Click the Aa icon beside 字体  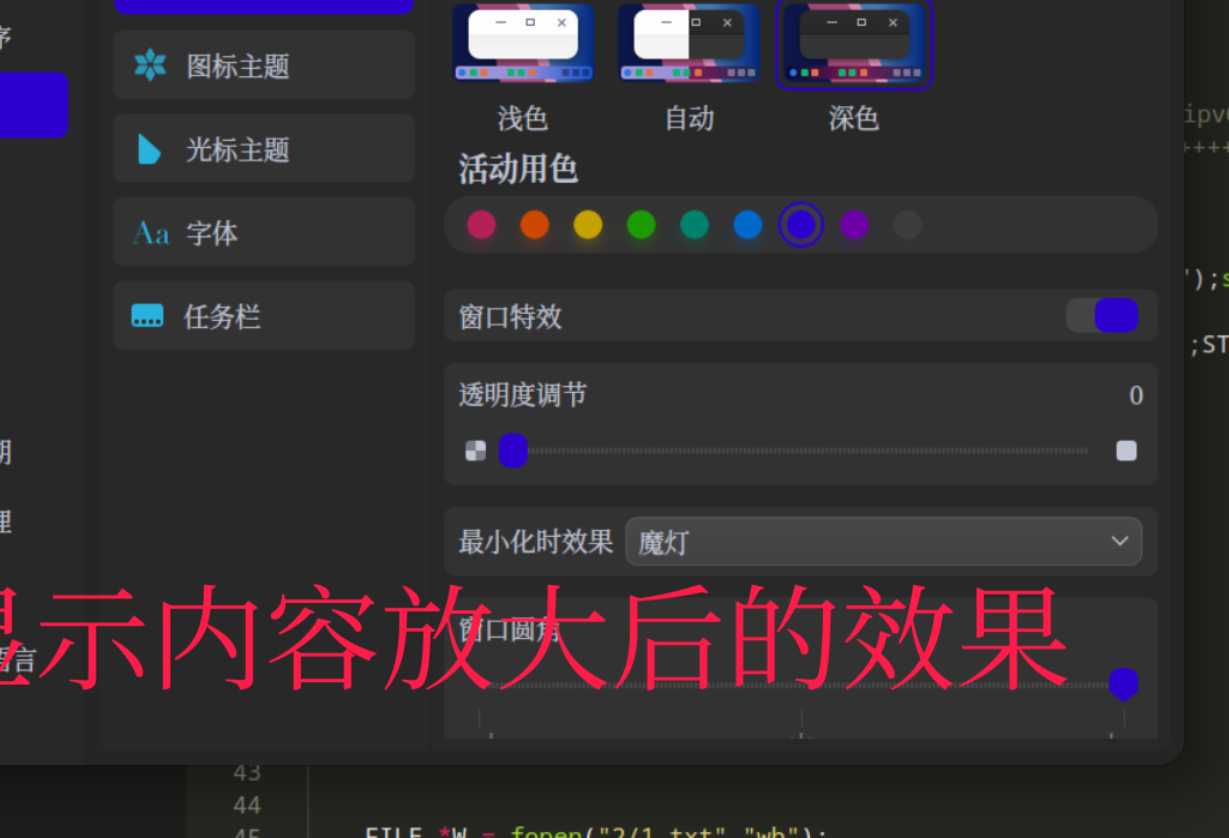(151, 232)
